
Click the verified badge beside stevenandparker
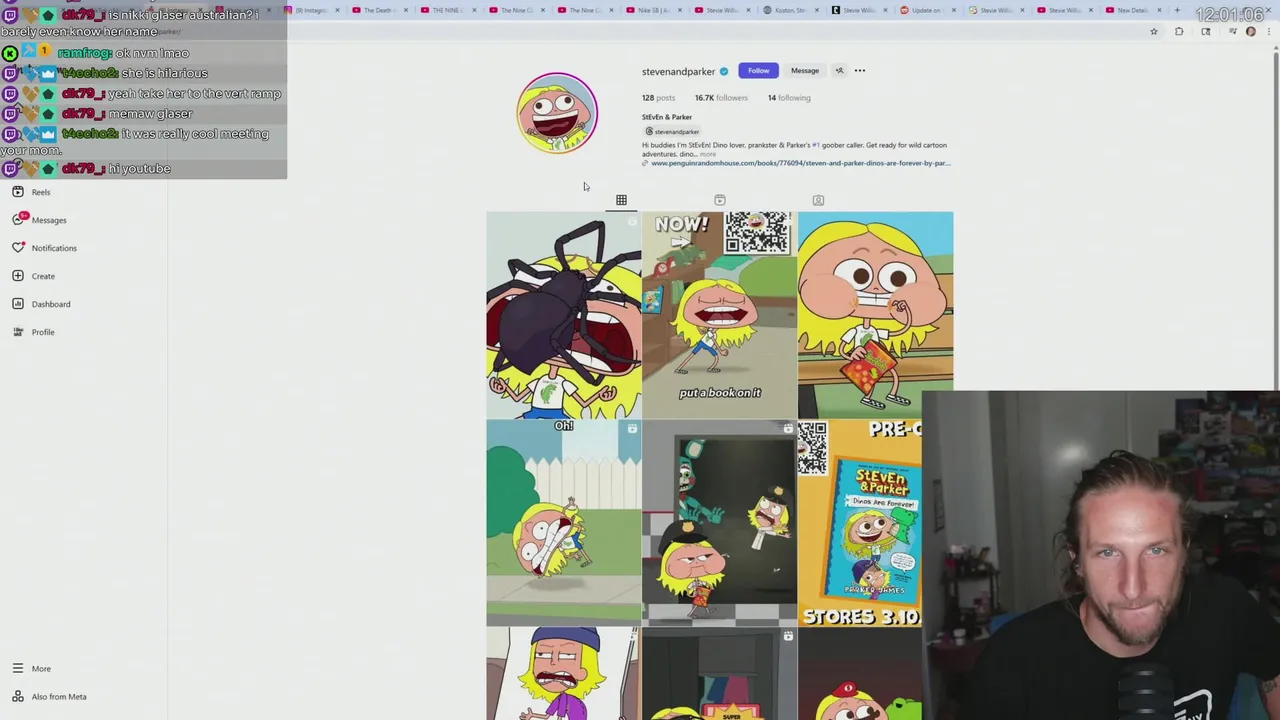tap(724, 71)
